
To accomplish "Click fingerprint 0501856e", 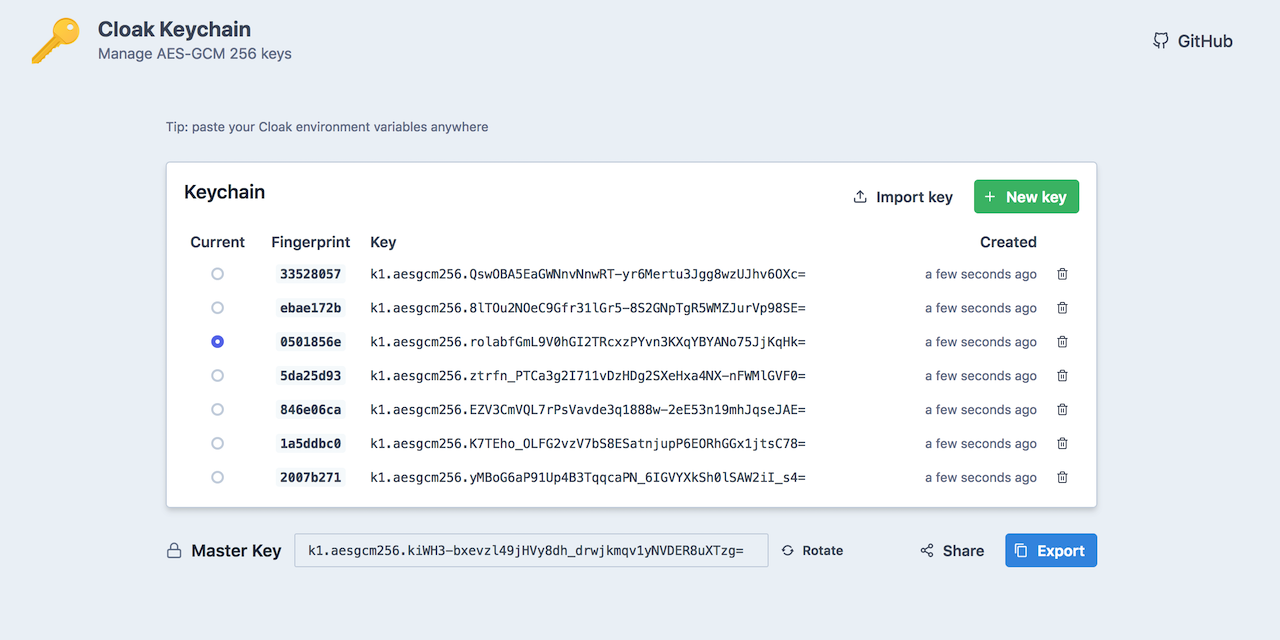I will [x=310, y=342].
